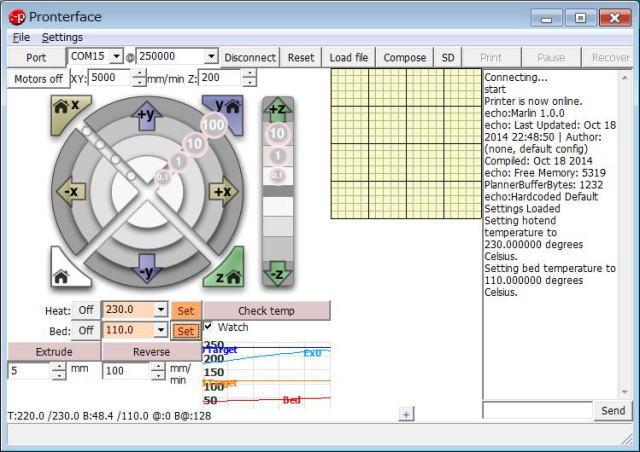The height and width of the screenshot is (452, 640).
Task: Click the yellow print bed grid preview
Action: (406, 144)
